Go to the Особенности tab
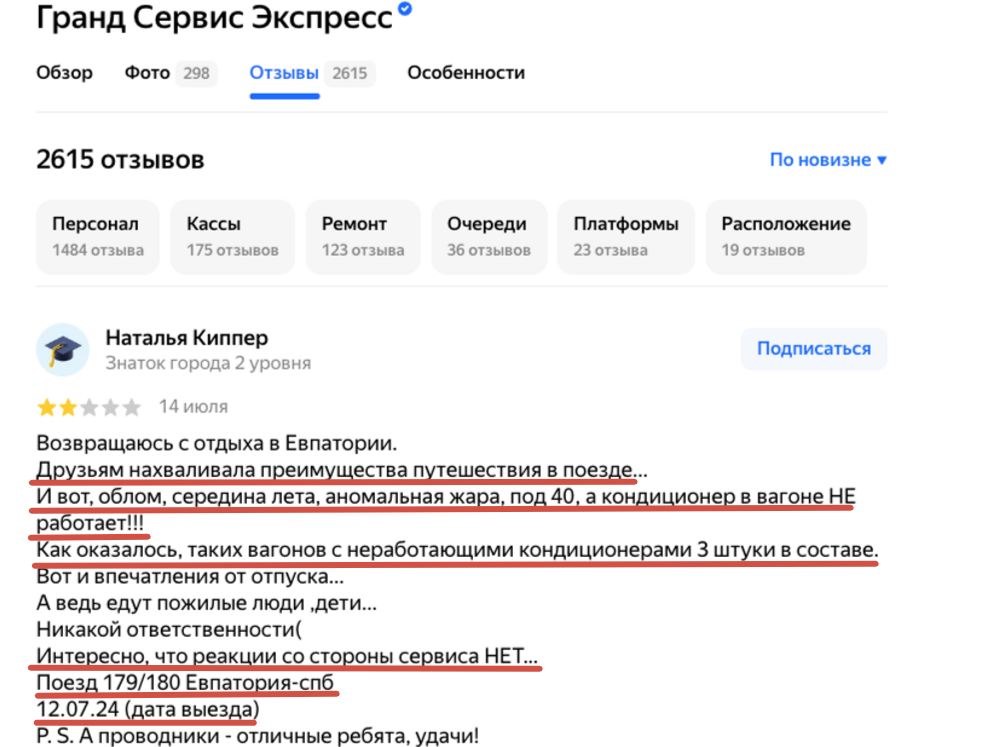Viewport: 983px width, 747px height. pyautogui.click(x=466, y=73)
